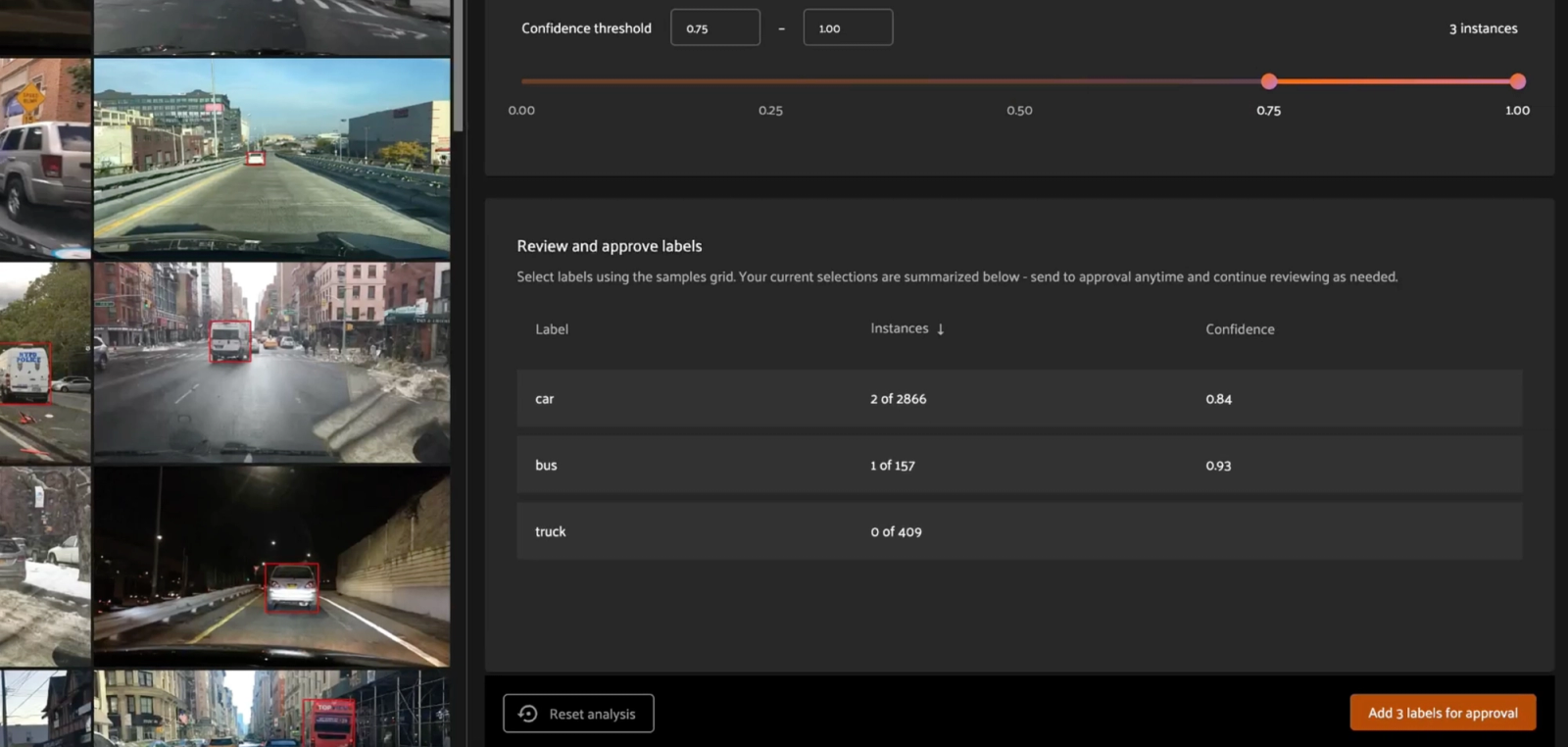Select the car label row
Image resolution: width=1568 pixels, height=747 pixels.
(x=1019, y=398)
